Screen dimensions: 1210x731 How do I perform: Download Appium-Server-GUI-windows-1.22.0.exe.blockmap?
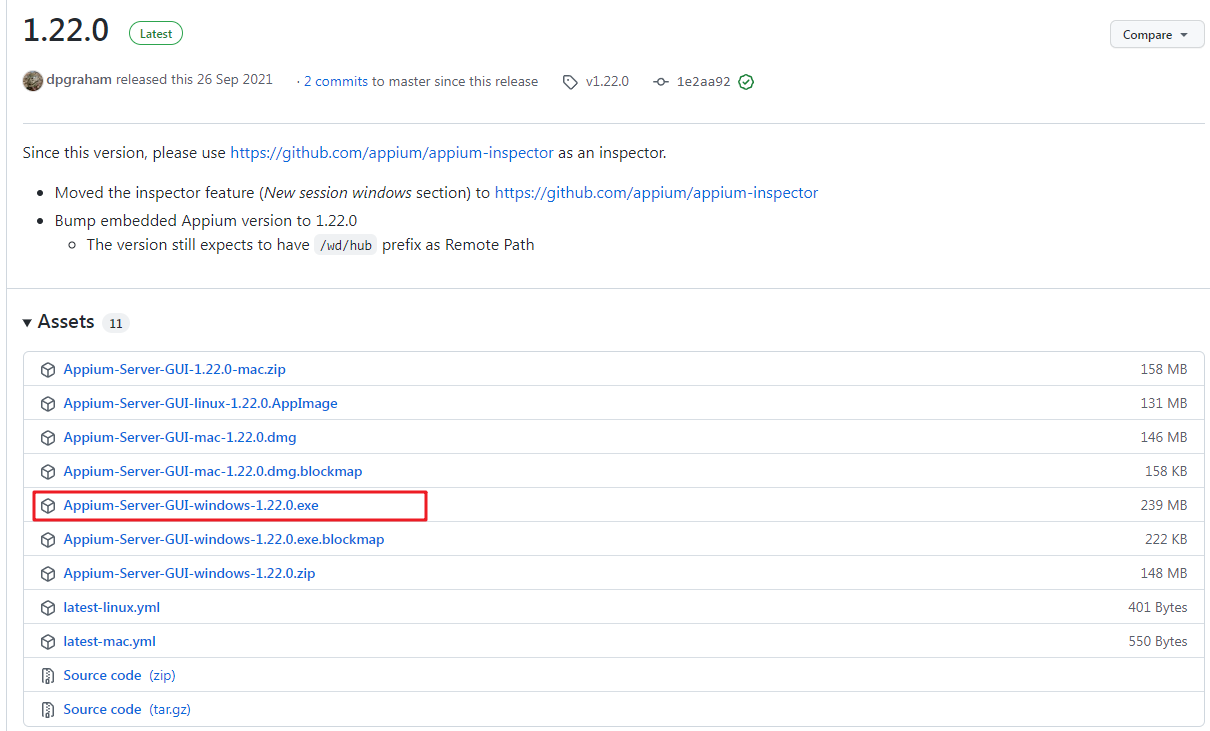(224, 539)
